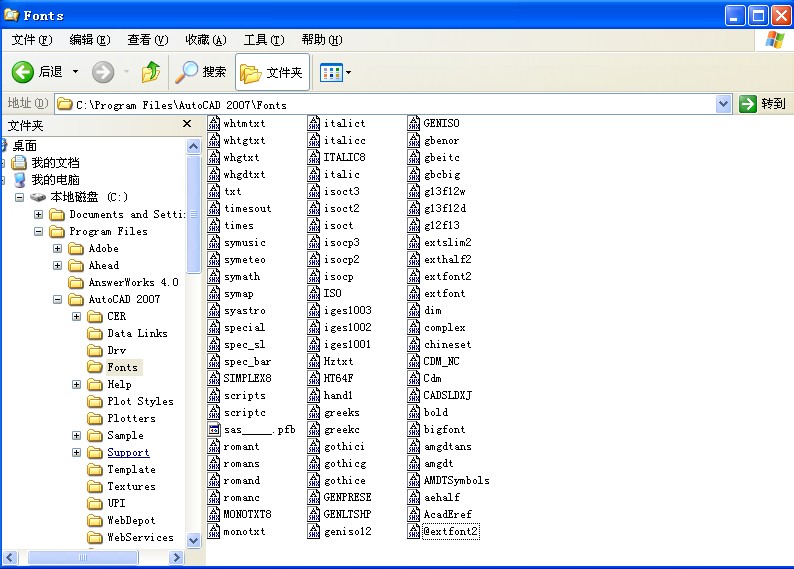
Task: Close the 文件夹 folders pane
Action: coord(187,124)
